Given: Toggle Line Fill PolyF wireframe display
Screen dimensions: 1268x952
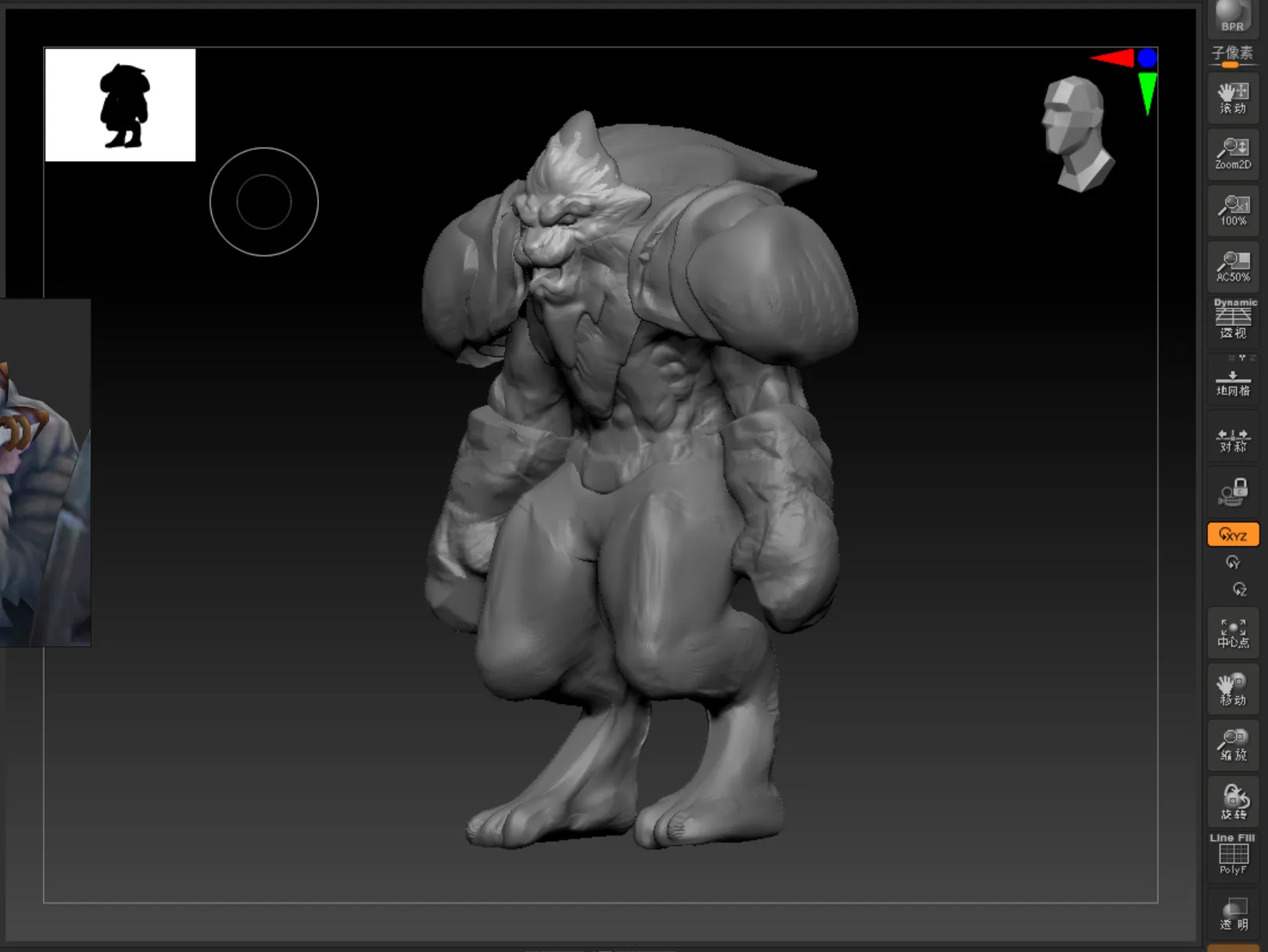Looking at the screenshot, I should [x=1233, y=854].
